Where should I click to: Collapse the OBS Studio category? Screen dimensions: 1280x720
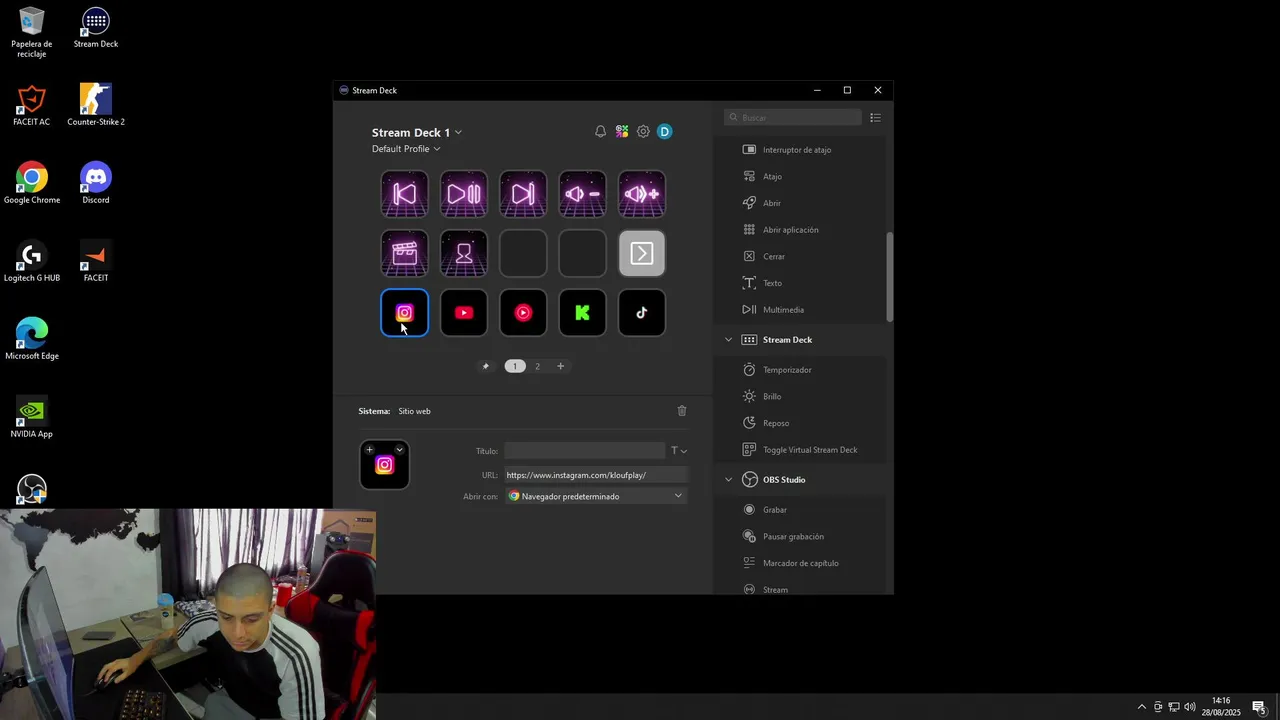pyautogui.click(x=728, y=480)
